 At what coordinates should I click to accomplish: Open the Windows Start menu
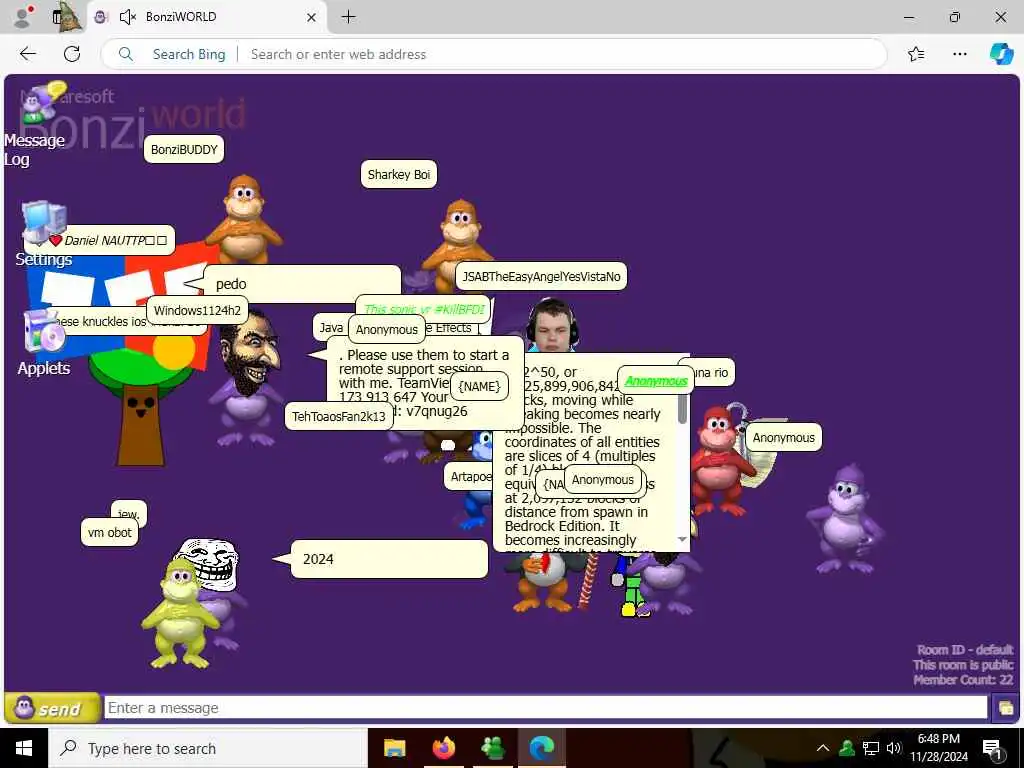tap(24, 748)
